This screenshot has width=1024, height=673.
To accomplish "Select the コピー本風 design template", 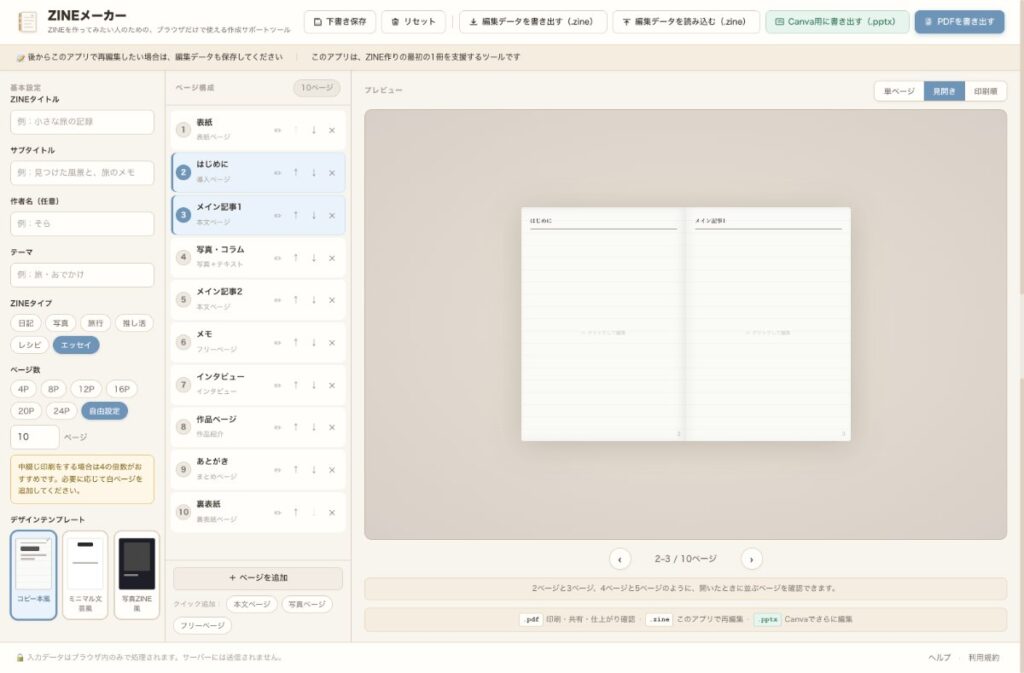I will (x=33, y=575).
